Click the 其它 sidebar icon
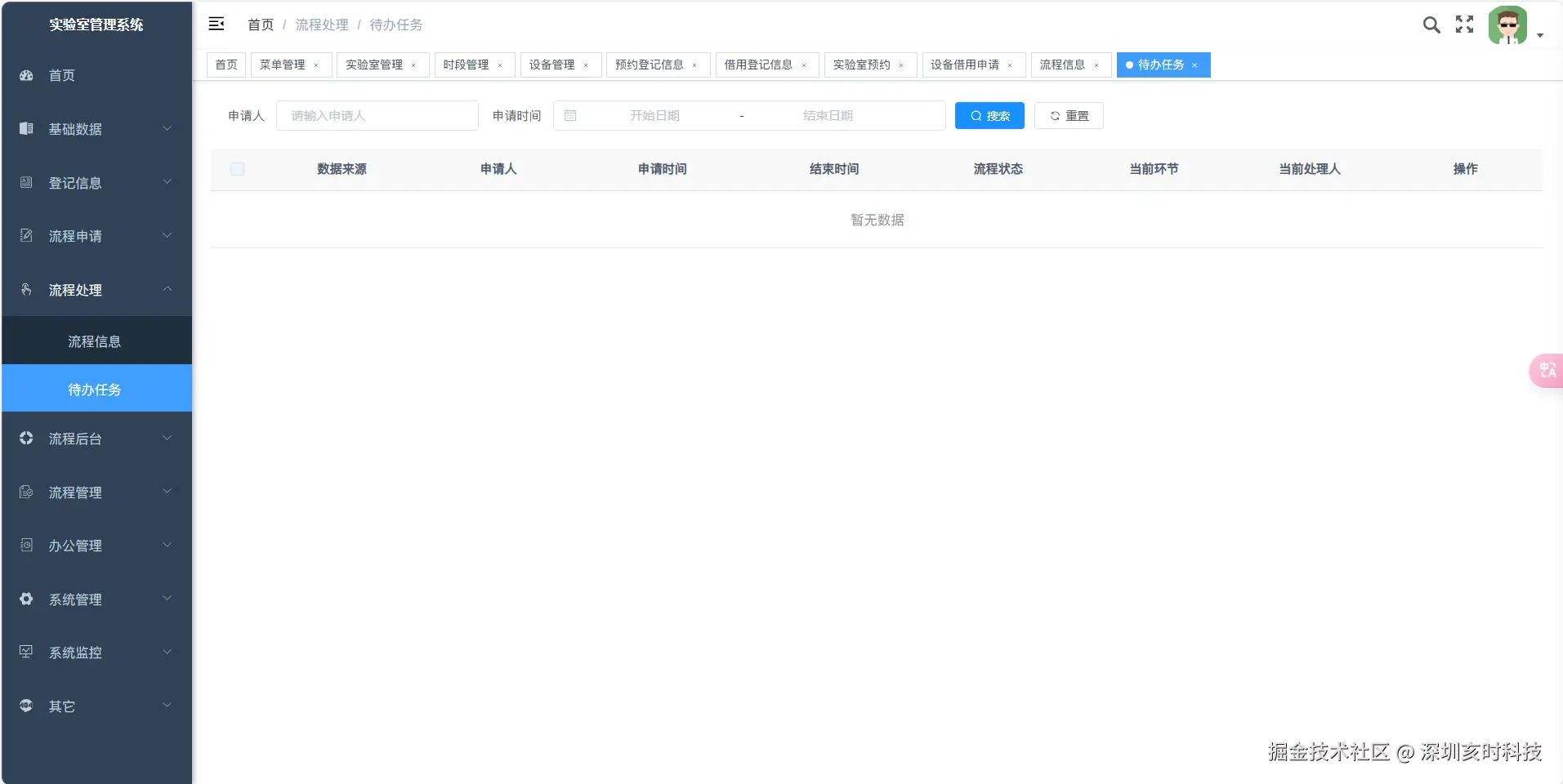 pos(26,706)
